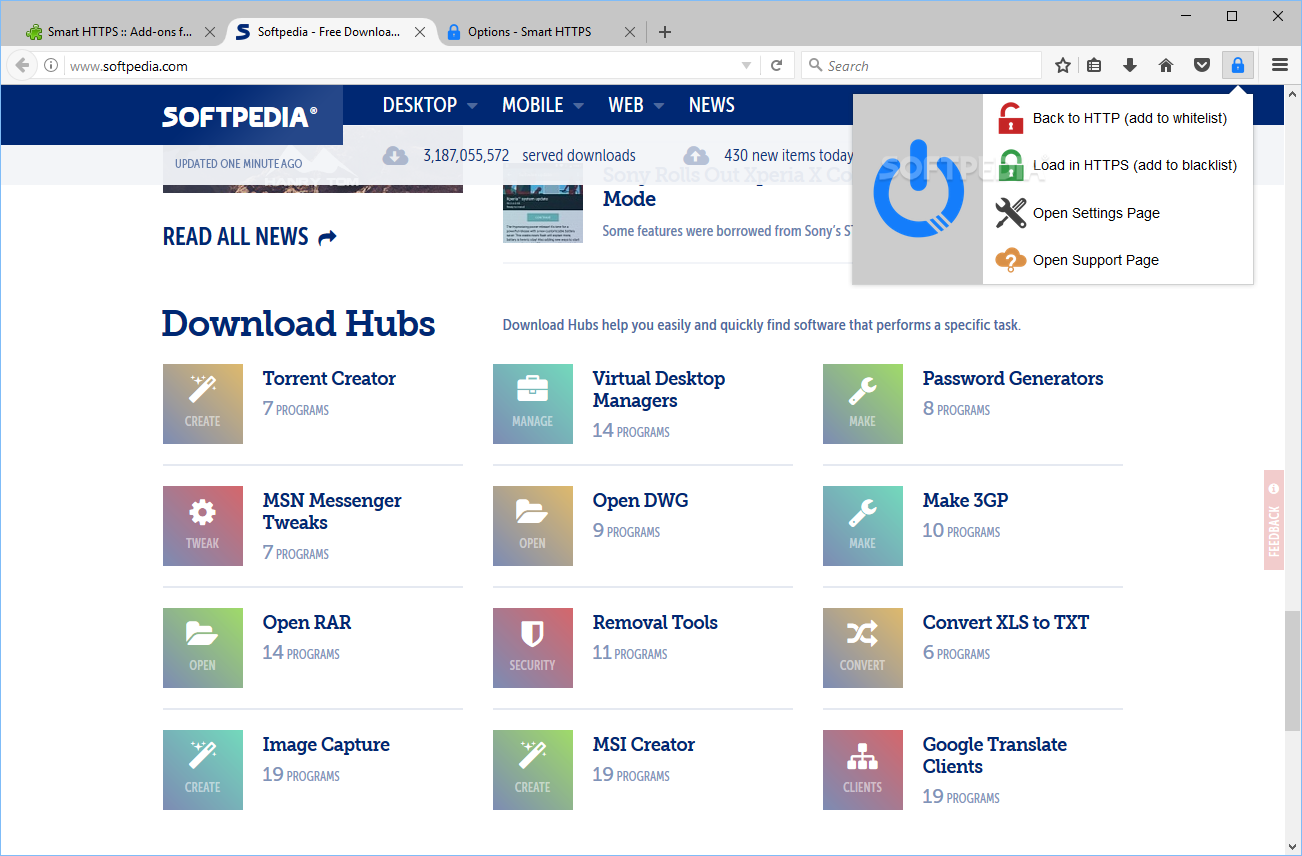Open Removal Tools SECURITY shield tile
1302x856 pixels.
533,648
